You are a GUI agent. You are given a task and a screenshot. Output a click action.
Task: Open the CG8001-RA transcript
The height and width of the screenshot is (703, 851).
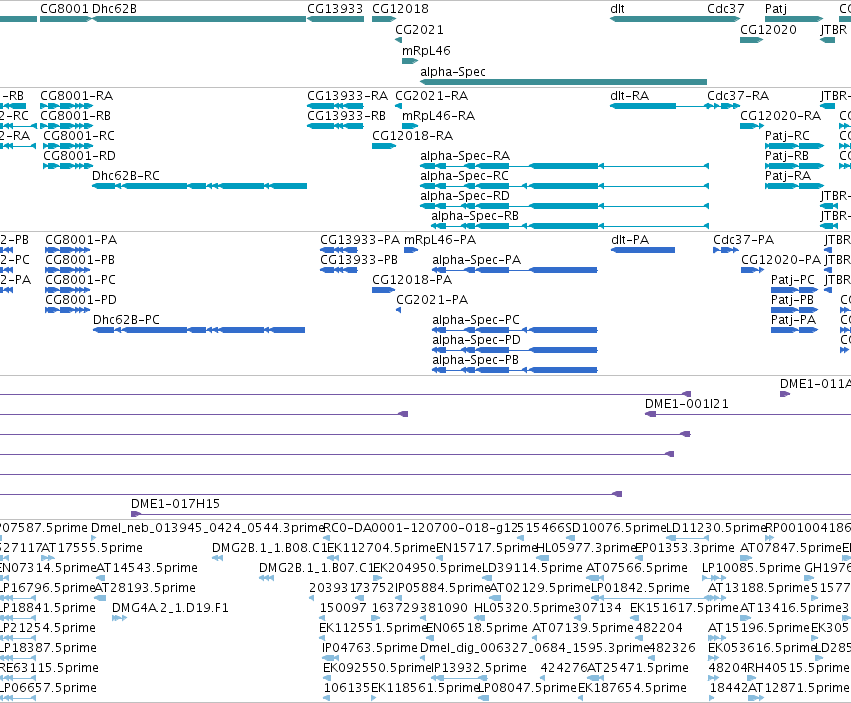(x=66, y=106)
